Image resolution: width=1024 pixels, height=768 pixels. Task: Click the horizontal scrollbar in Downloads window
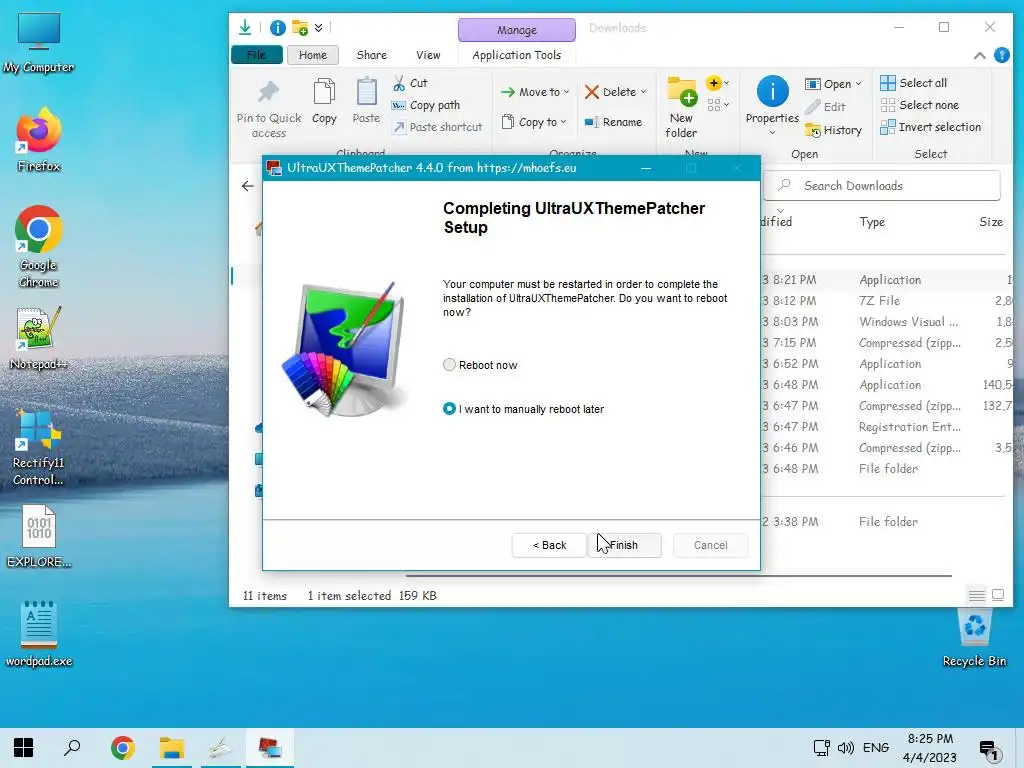tap(679, 576)
